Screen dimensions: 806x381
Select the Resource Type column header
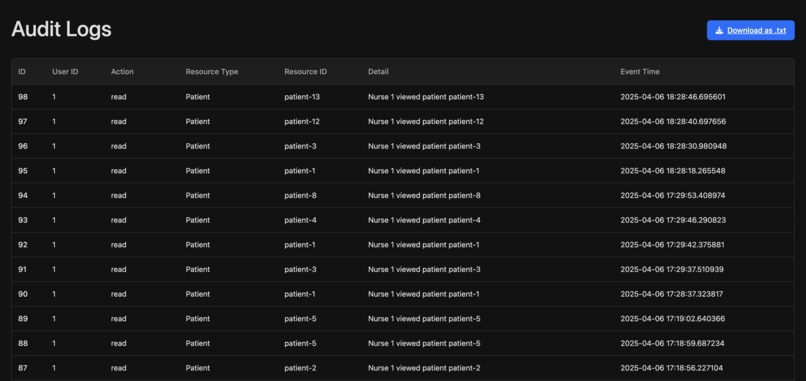click(212, 71)
